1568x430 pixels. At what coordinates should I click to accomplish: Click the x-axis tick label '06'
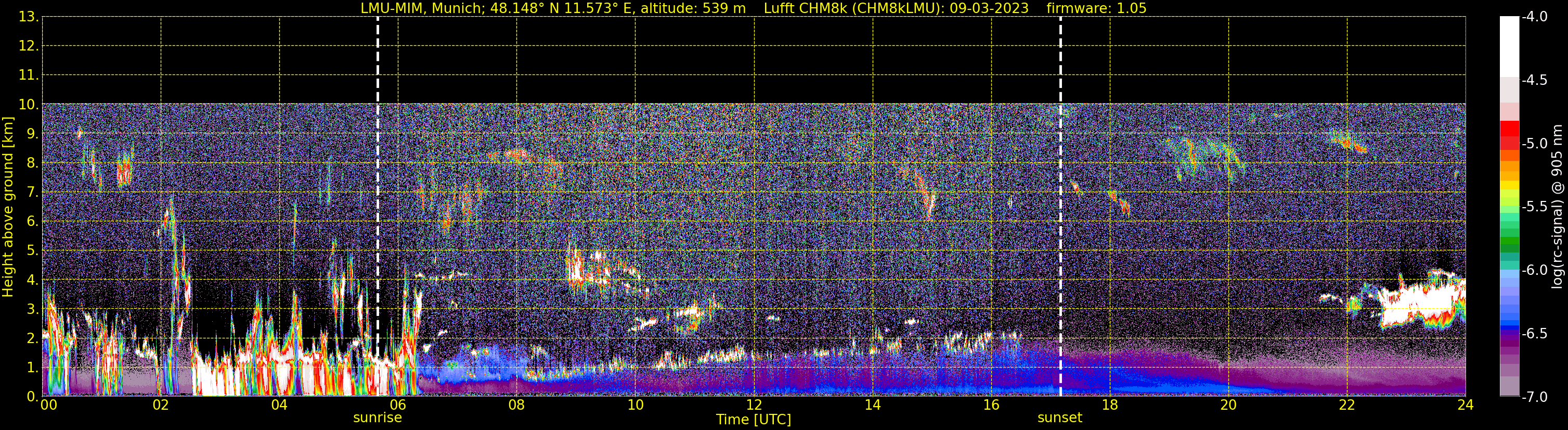(x=398, y=405)
